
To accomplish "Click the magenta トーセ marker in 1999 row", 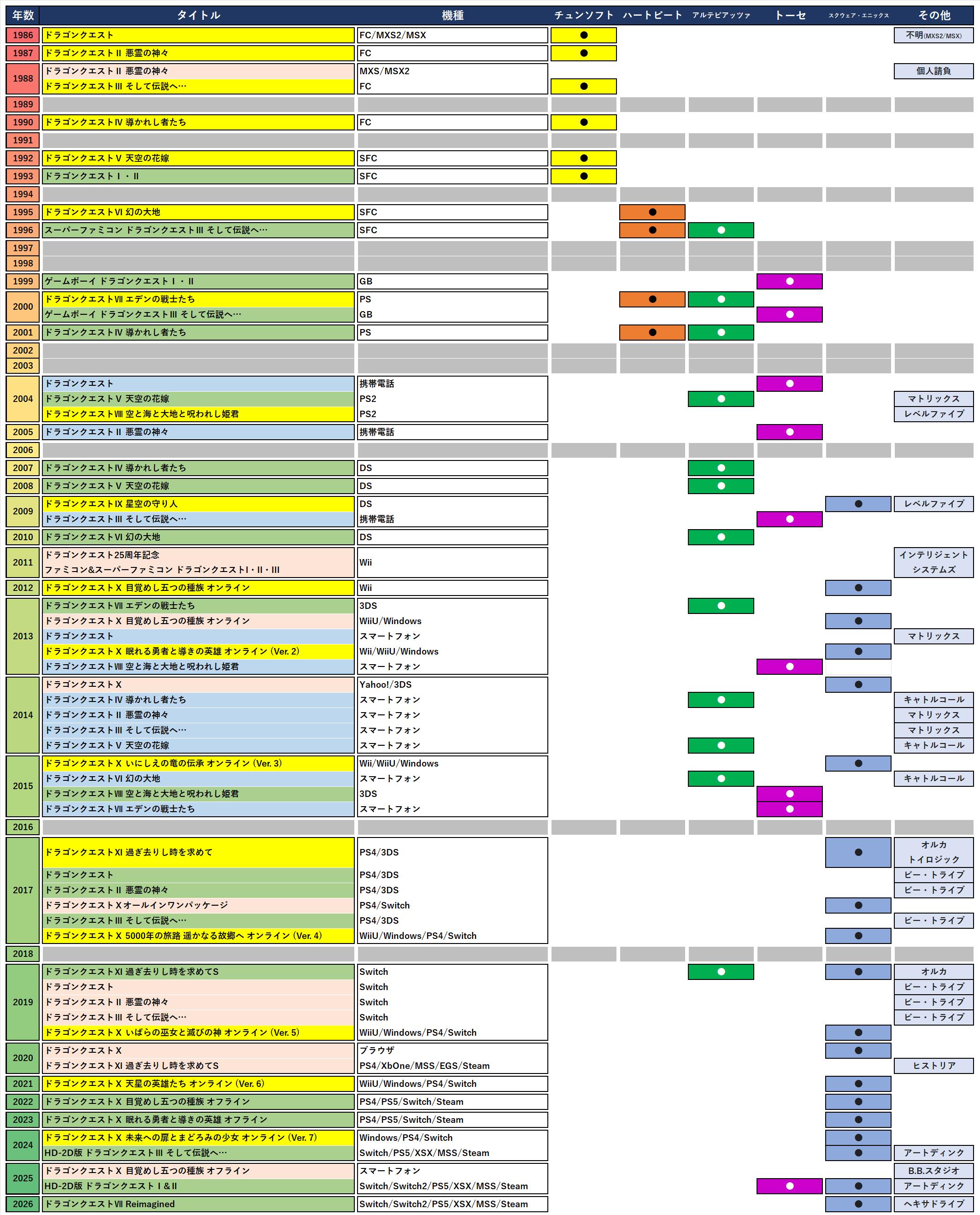I will coord(789,281).
